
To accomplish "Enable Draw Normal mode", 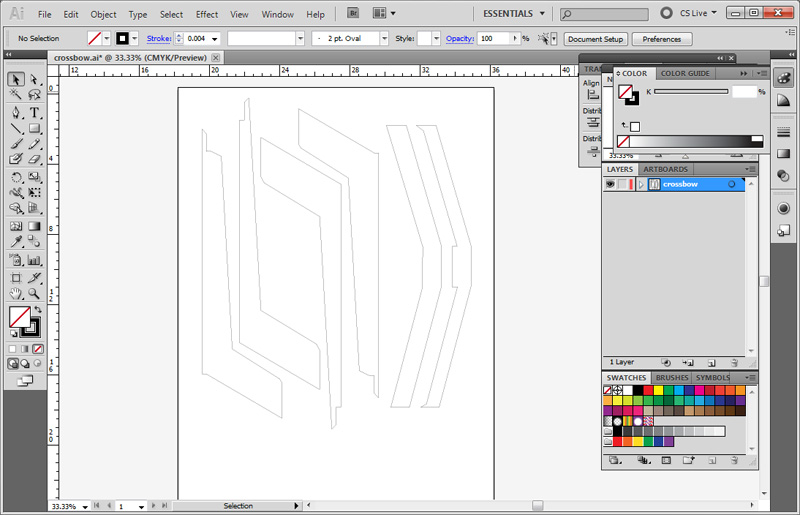I will 13,363.
